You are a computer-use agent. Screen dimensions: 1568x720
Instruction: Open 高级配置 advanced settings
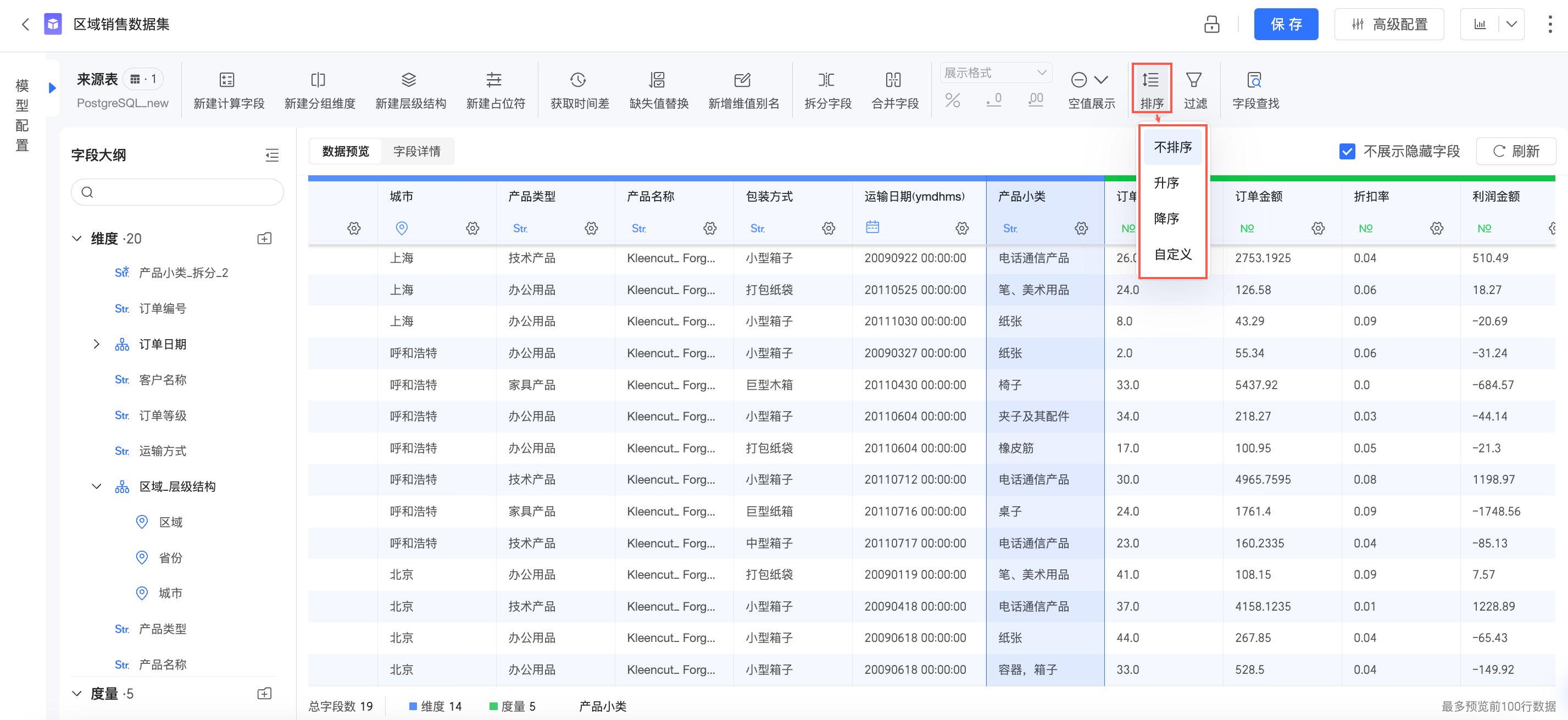(x=1388, y=24)
